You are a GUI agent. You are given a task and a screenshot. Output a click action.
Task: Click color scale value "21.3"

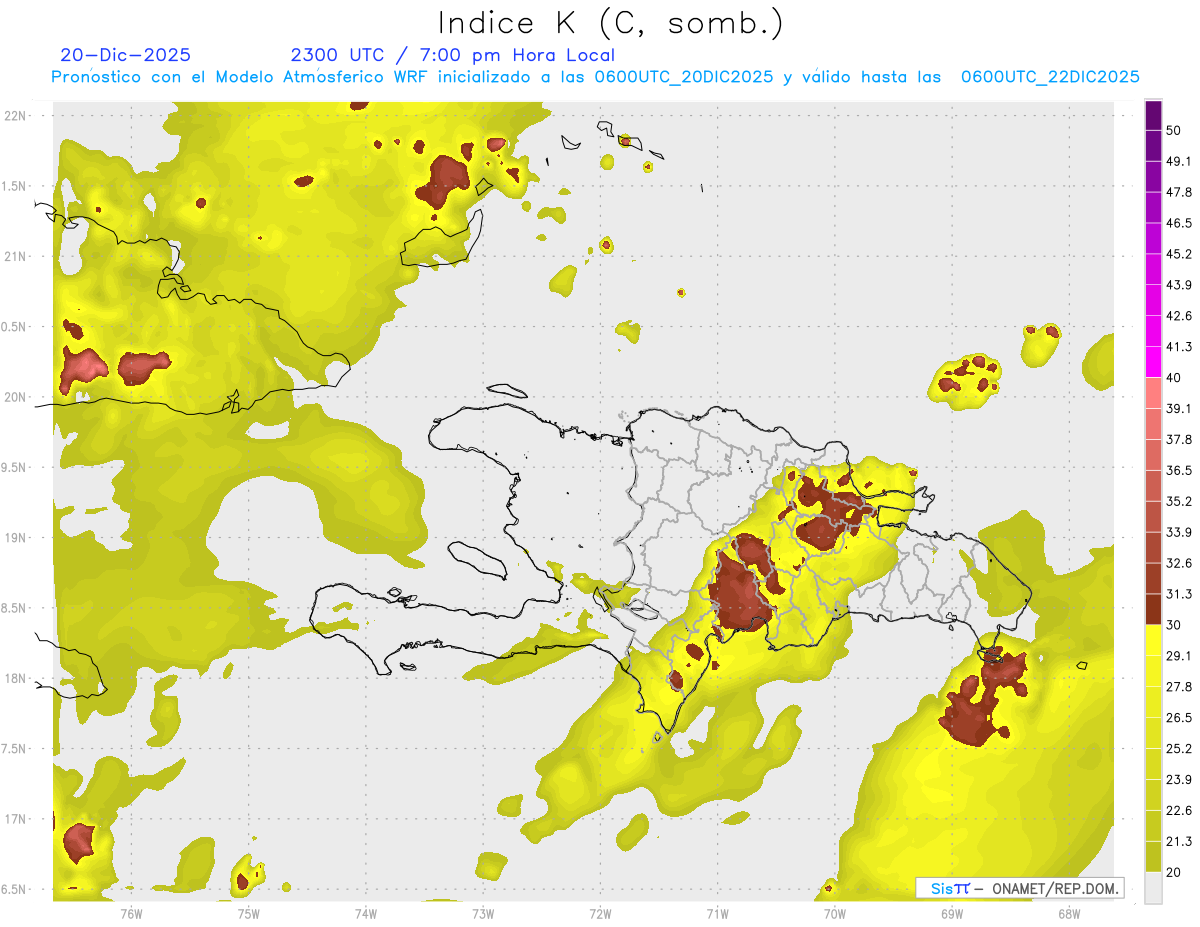coord(1179,841)
